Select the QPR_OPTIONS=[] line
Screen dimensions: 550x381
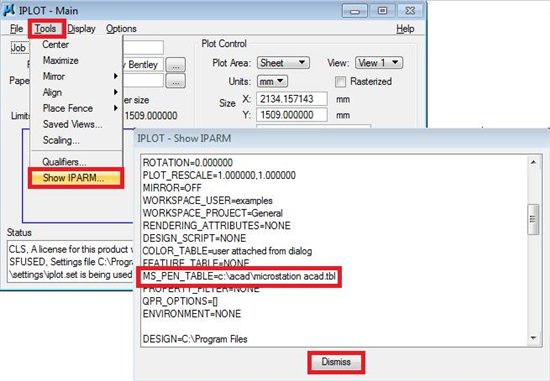point(180,301)
